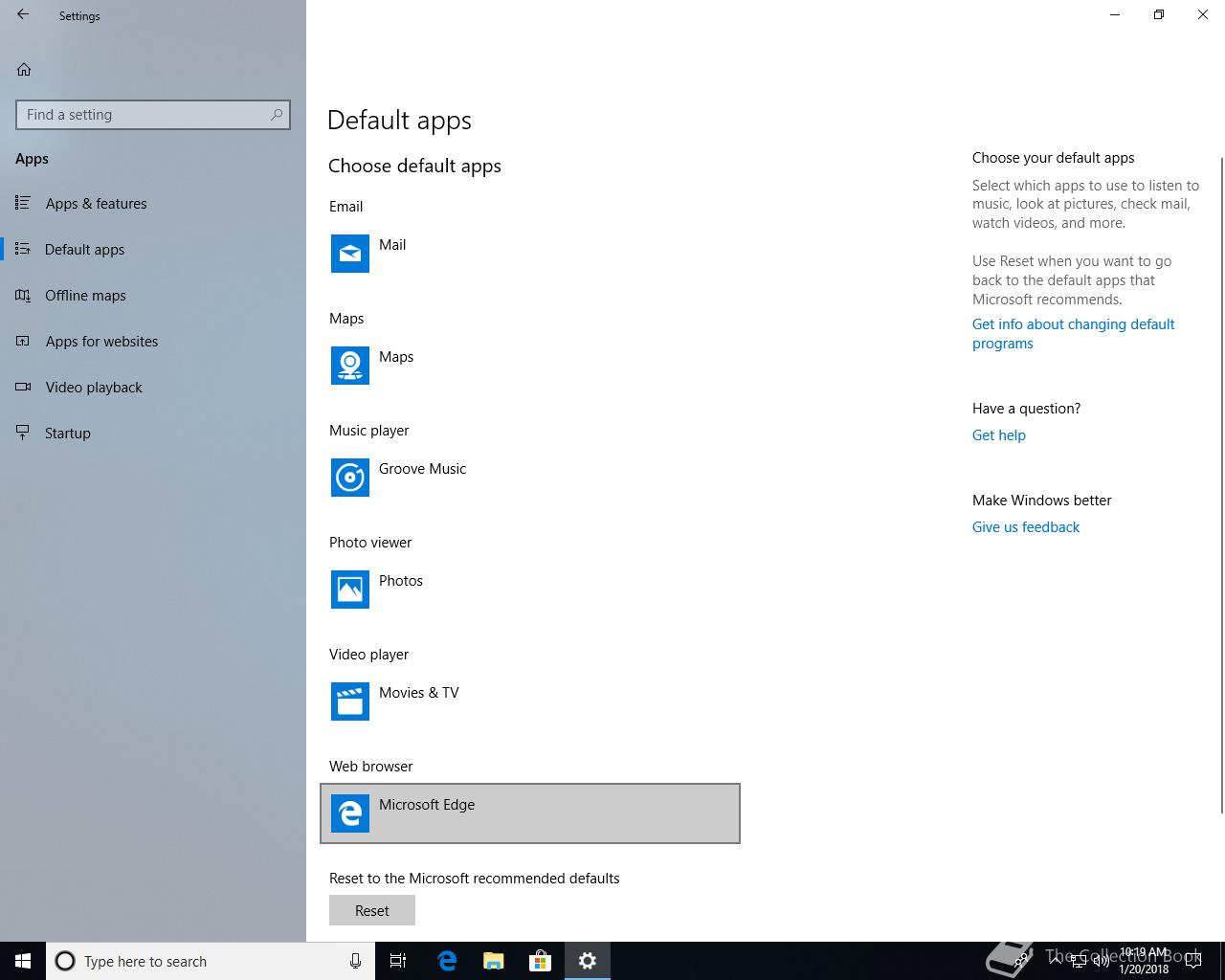Open Microsoft Store from taskbar
Viewport: 1225px width, 980px height.
541,961
